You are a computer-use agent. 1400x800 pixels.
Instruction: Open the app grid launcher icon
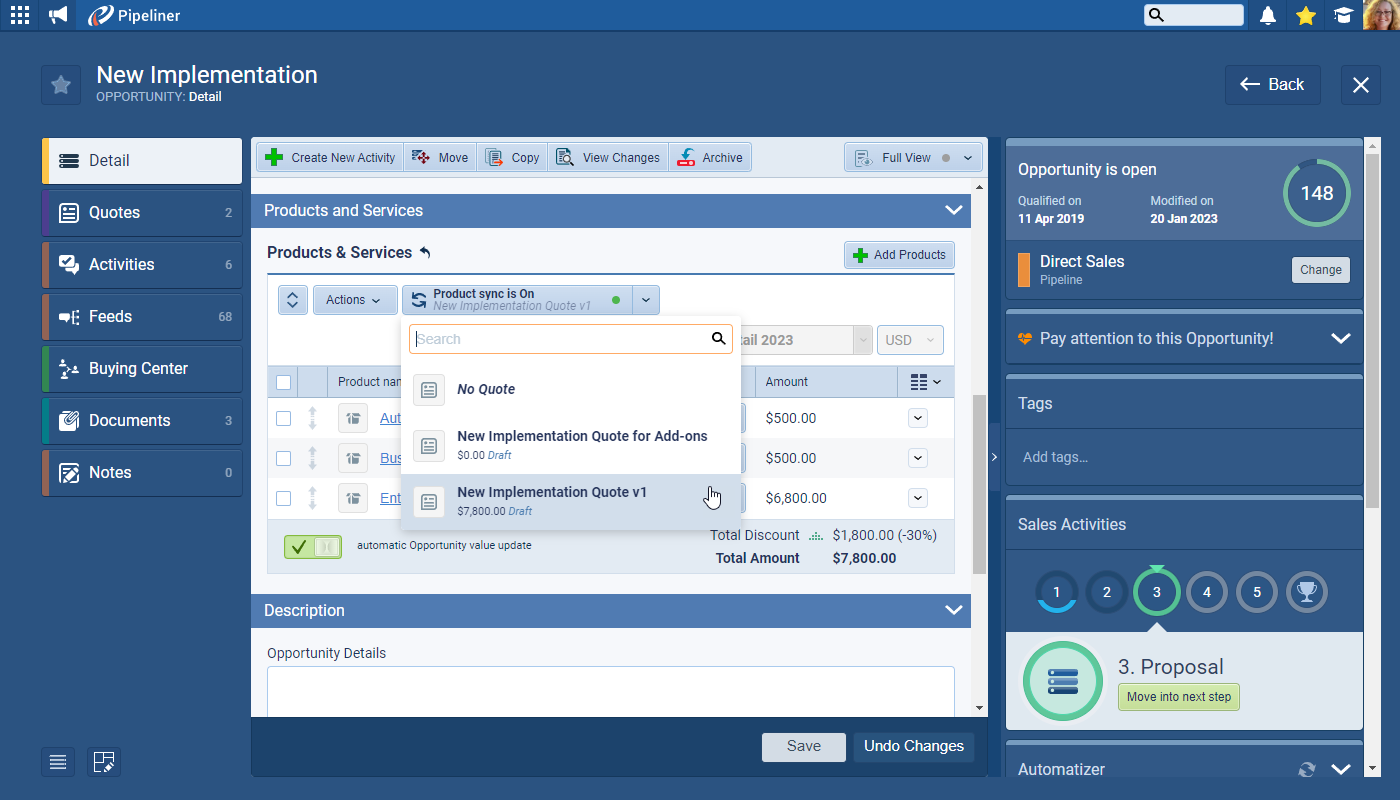point(19,15)
